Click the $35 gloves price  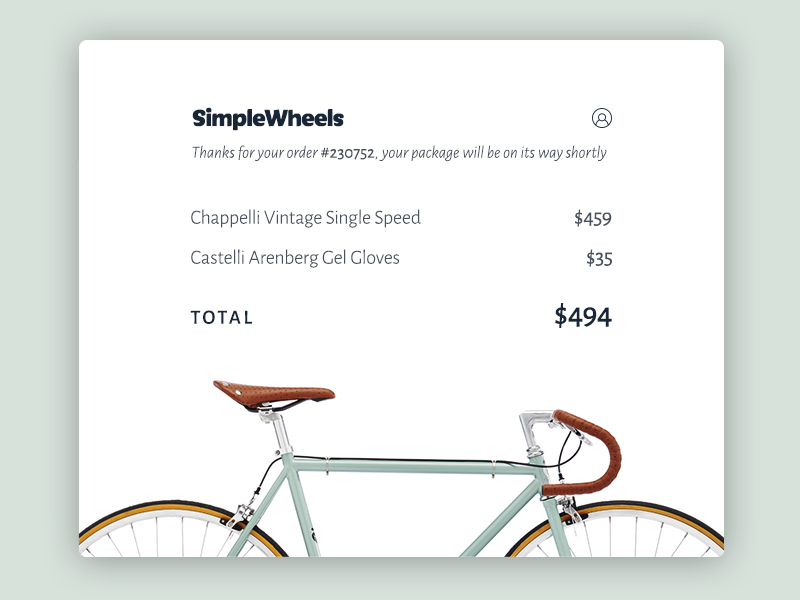pos(599,259)
